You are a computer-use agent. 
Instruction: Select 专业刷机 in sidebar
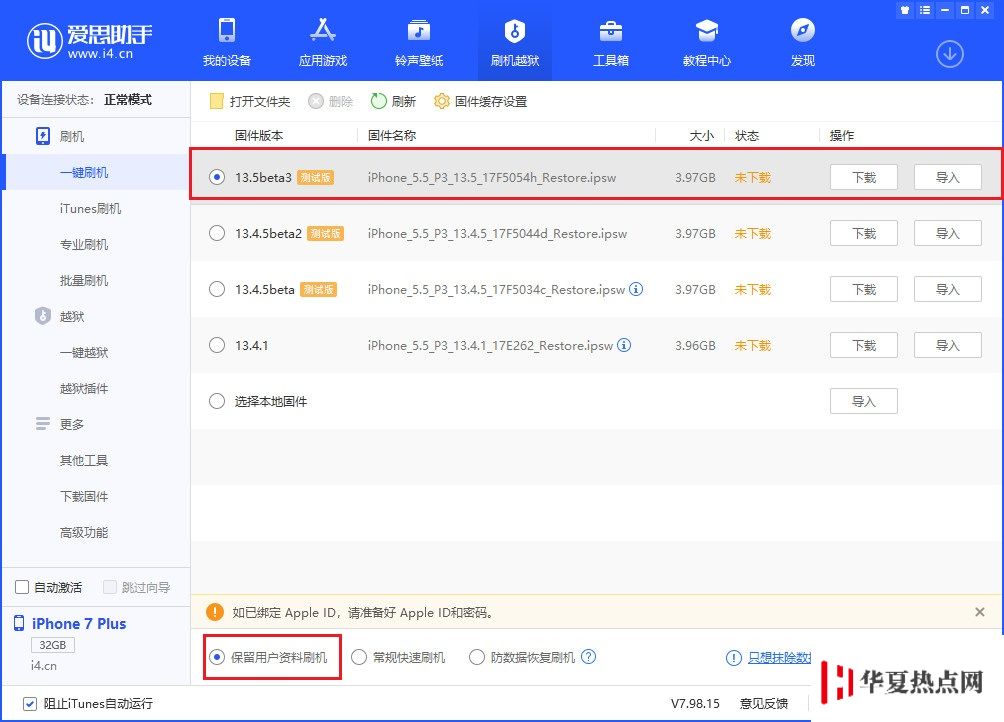pyautogui.click(x=84, y=244)
